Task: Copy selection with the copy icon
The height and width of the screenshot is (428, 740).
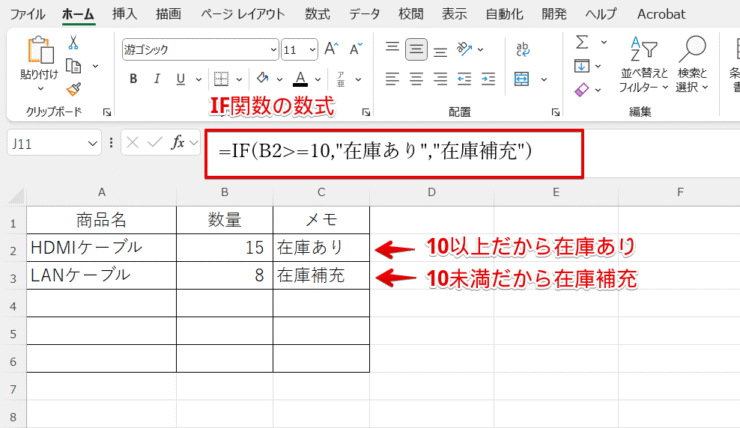Action: click(x=74, y=66)
